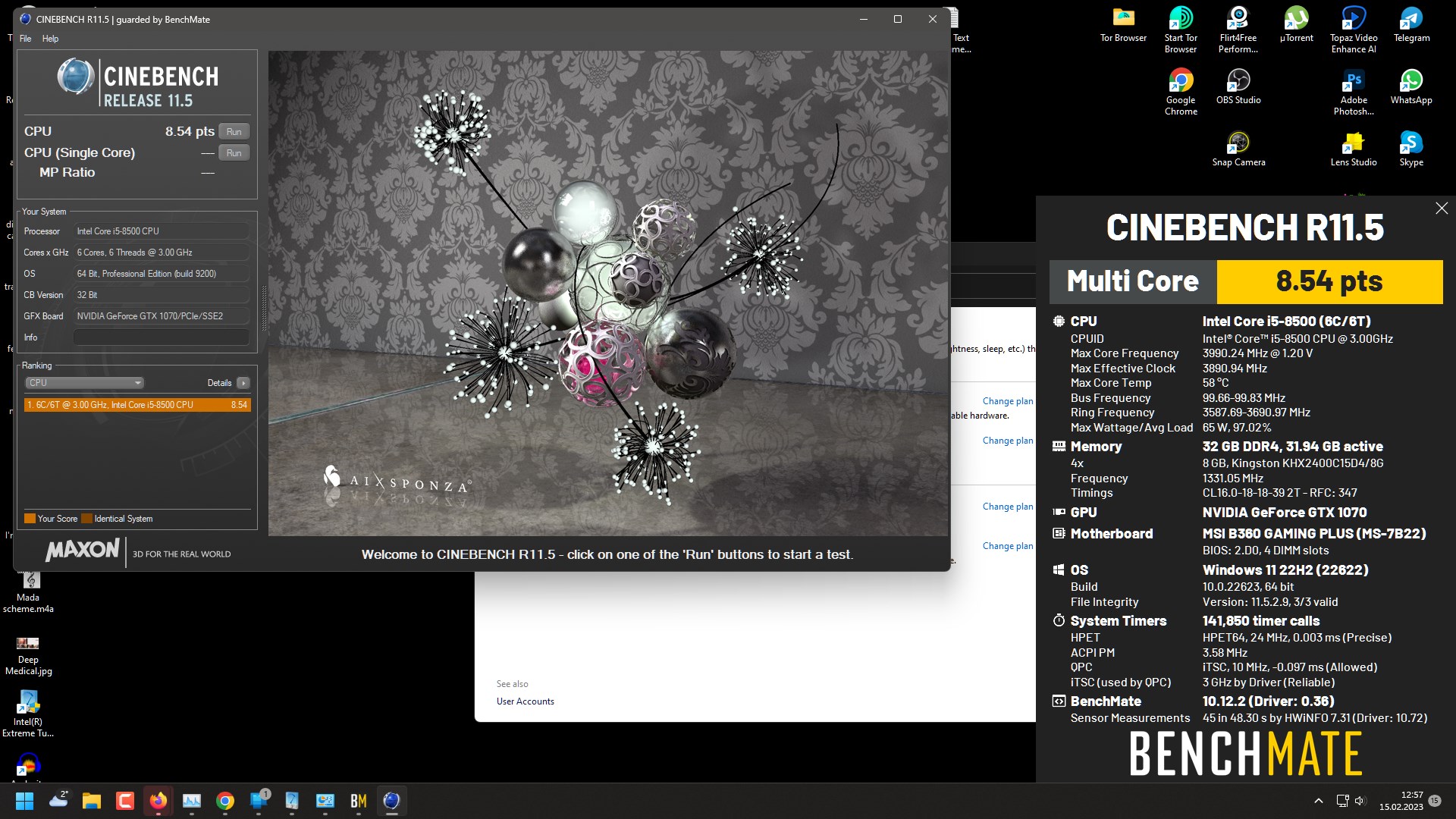Image resolution: width=1456 pixels, height=819 pixels.
Task: Open the orange C app on the taskbar
Action: click(125, 801)
